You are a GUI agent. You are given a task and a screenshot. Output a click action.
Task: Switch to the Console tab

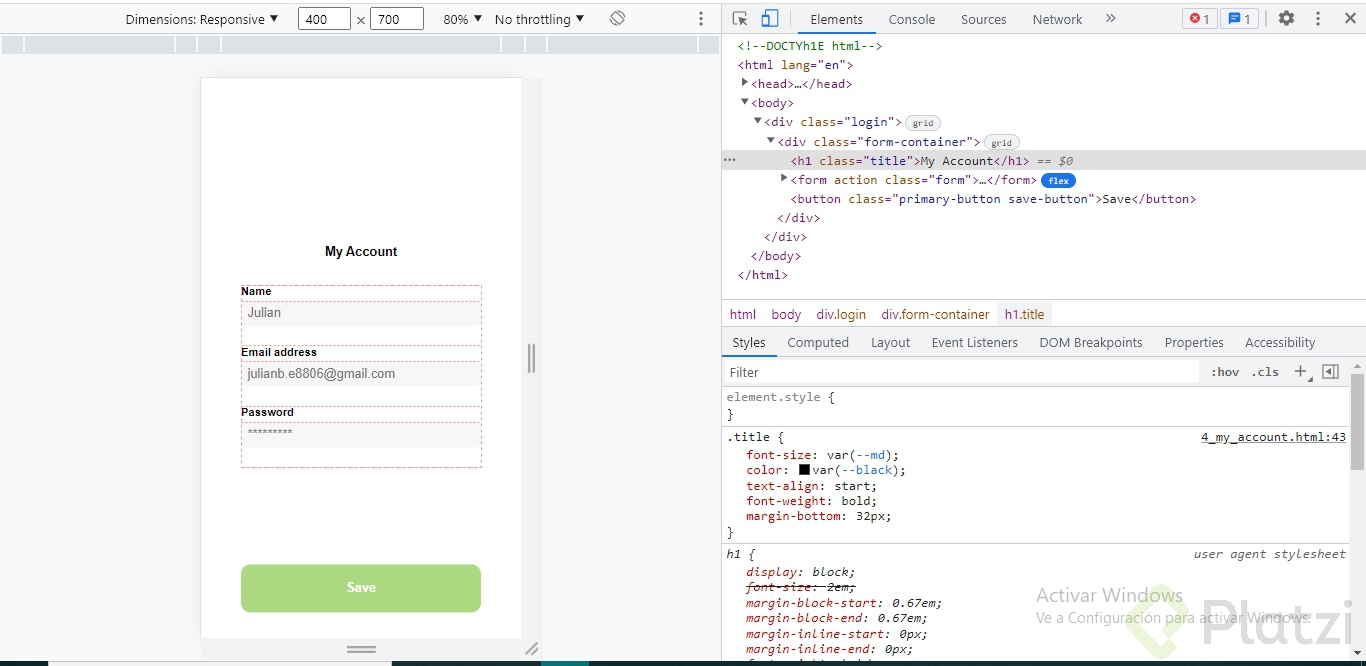click(x=912, y=19)
